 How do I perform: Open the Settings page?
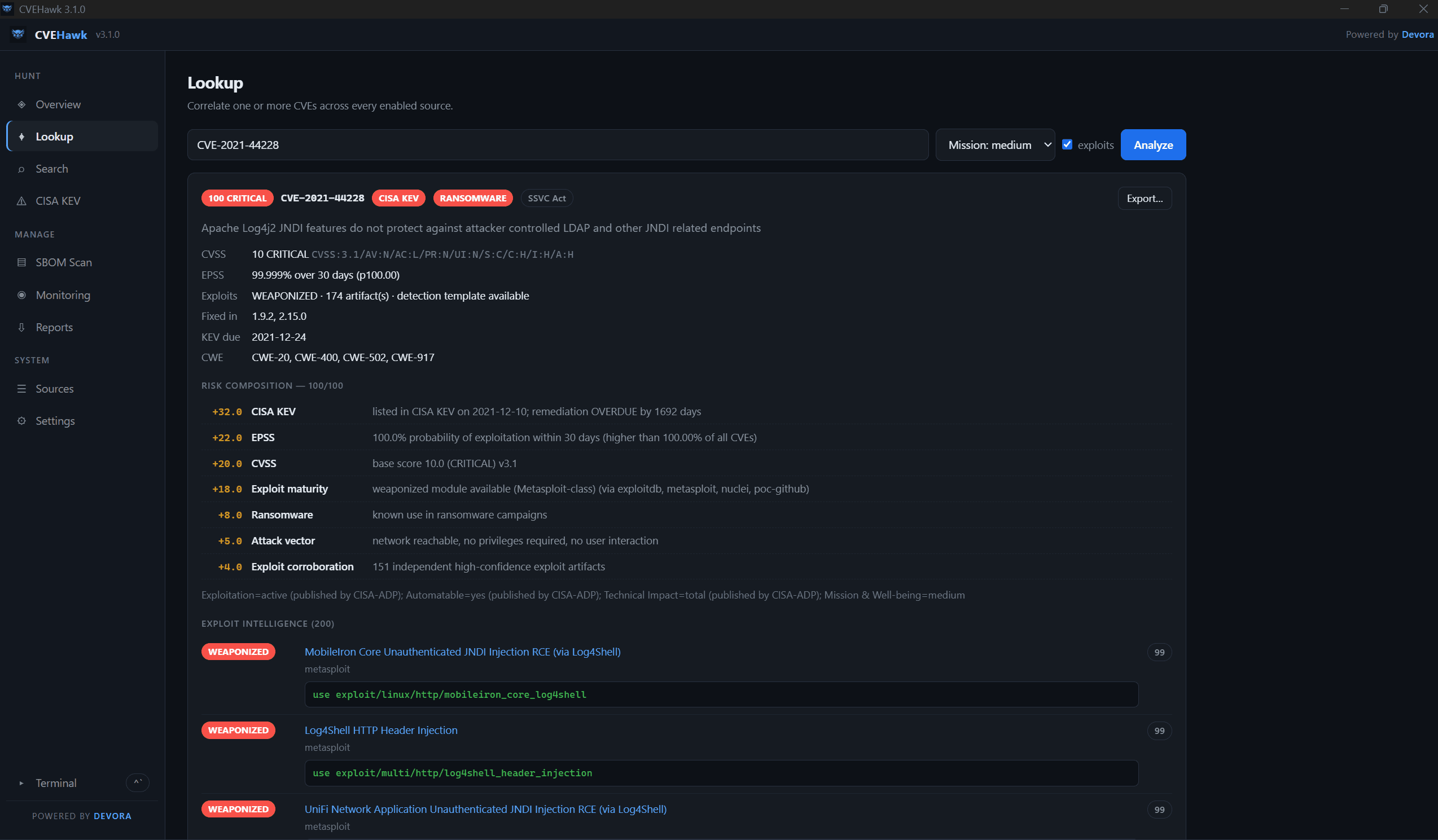(x=82, y=421)
